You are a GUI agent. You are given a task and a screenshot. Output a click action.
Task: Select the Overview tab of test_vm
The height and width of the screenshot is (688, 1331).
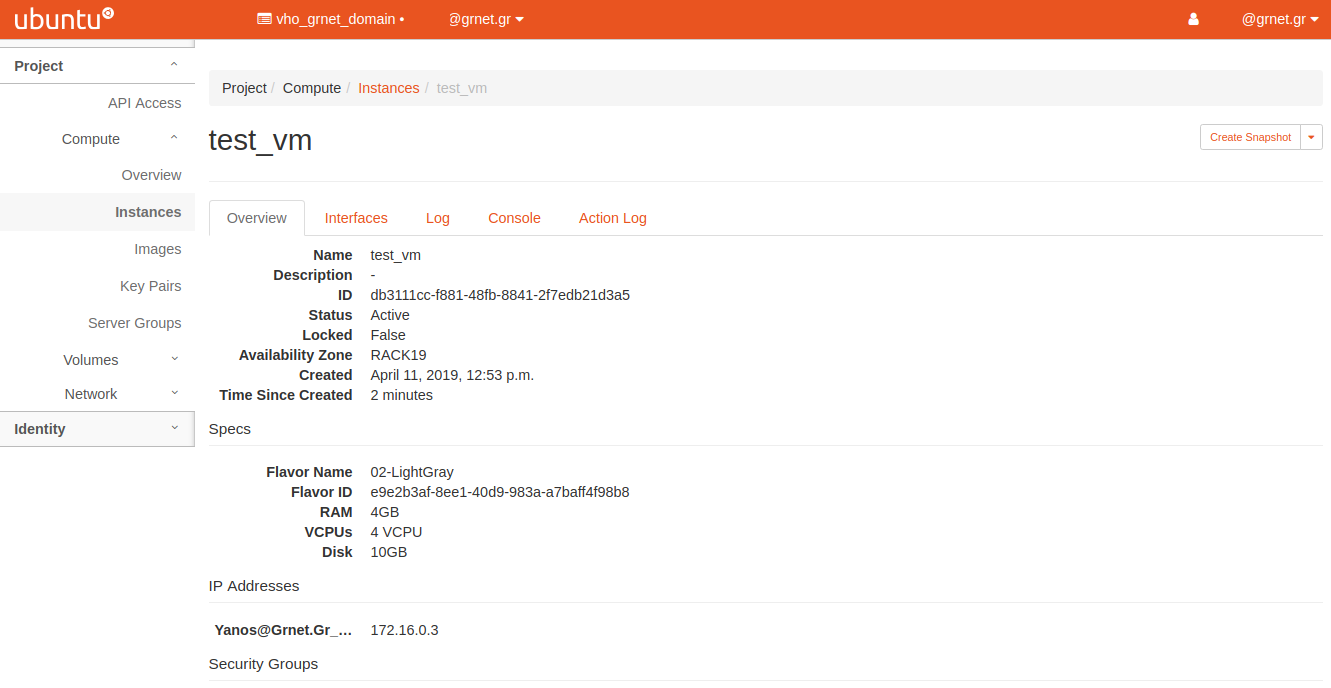(x=257, y=218)
